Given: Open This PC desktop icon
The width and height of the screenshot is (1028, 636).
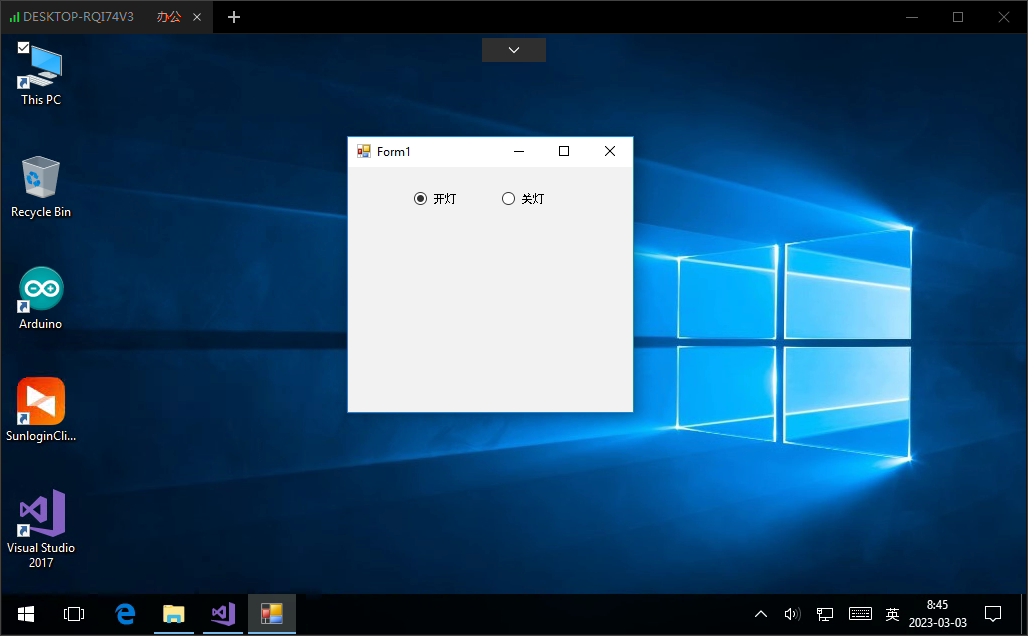Looking at the screenshot, I should tap(41, 74).
